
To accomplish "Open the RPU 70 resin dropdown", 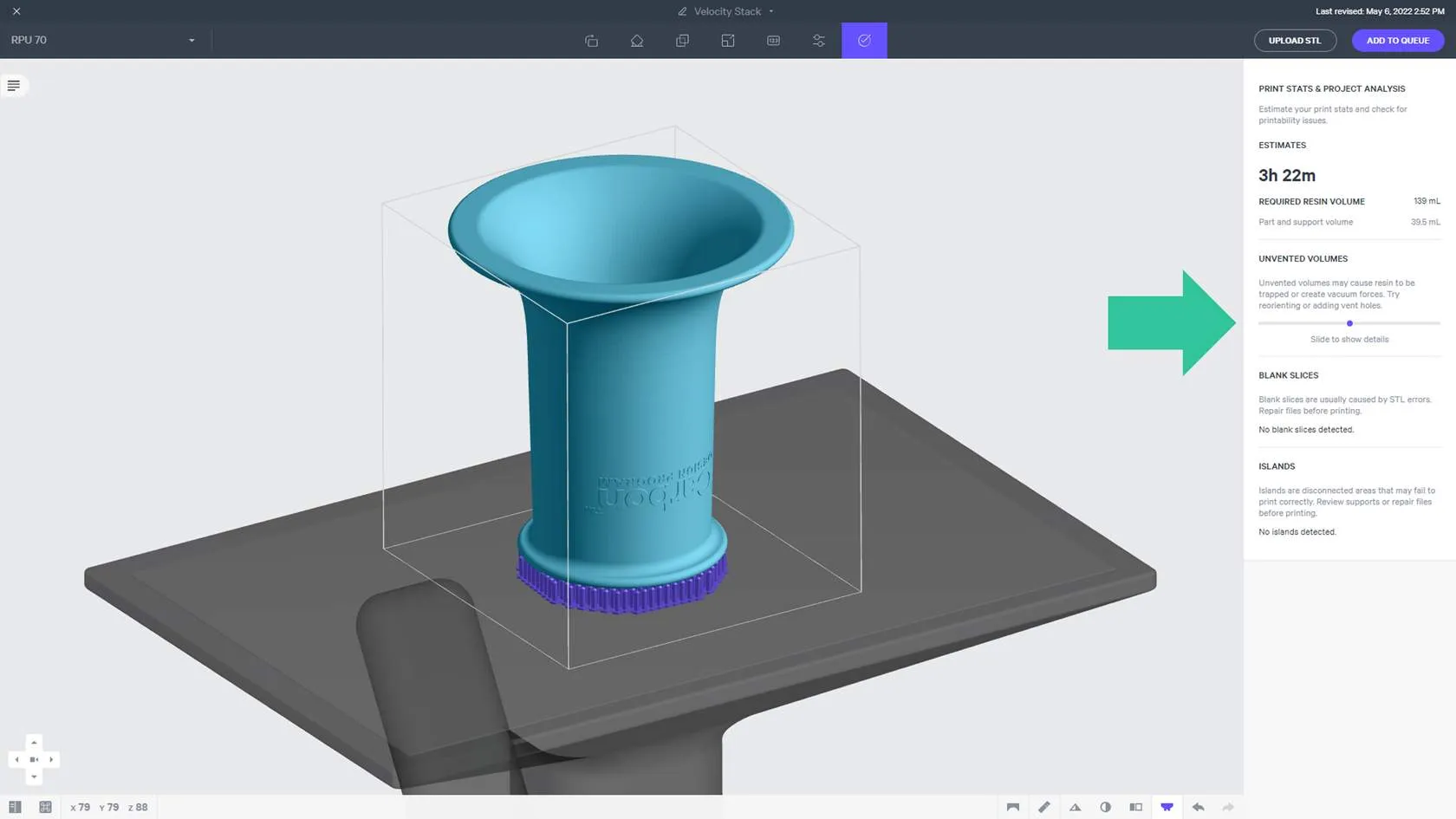I will [x=103, y=40].
